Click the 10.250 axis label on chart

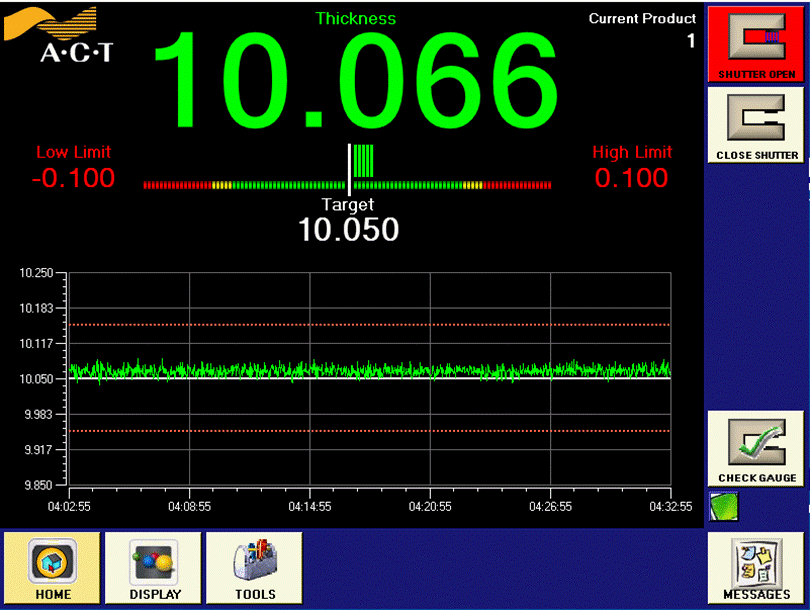(36, 273)
